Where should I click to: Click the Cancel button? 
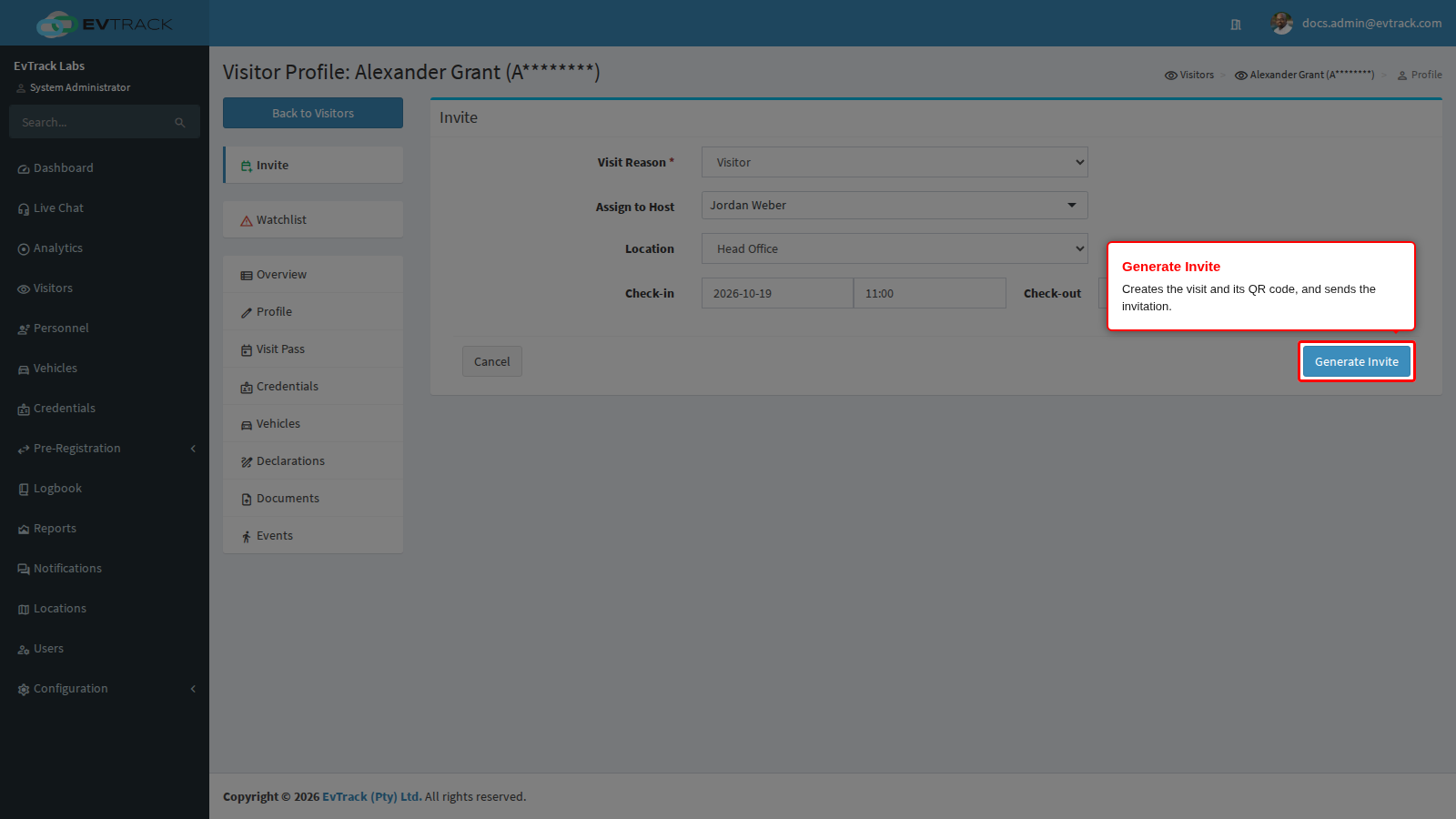point(492,361)
